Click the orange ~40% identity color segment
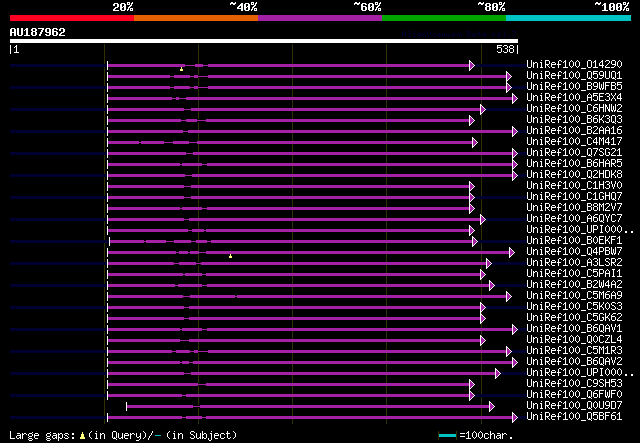640x443 pixels. [196, 18]
